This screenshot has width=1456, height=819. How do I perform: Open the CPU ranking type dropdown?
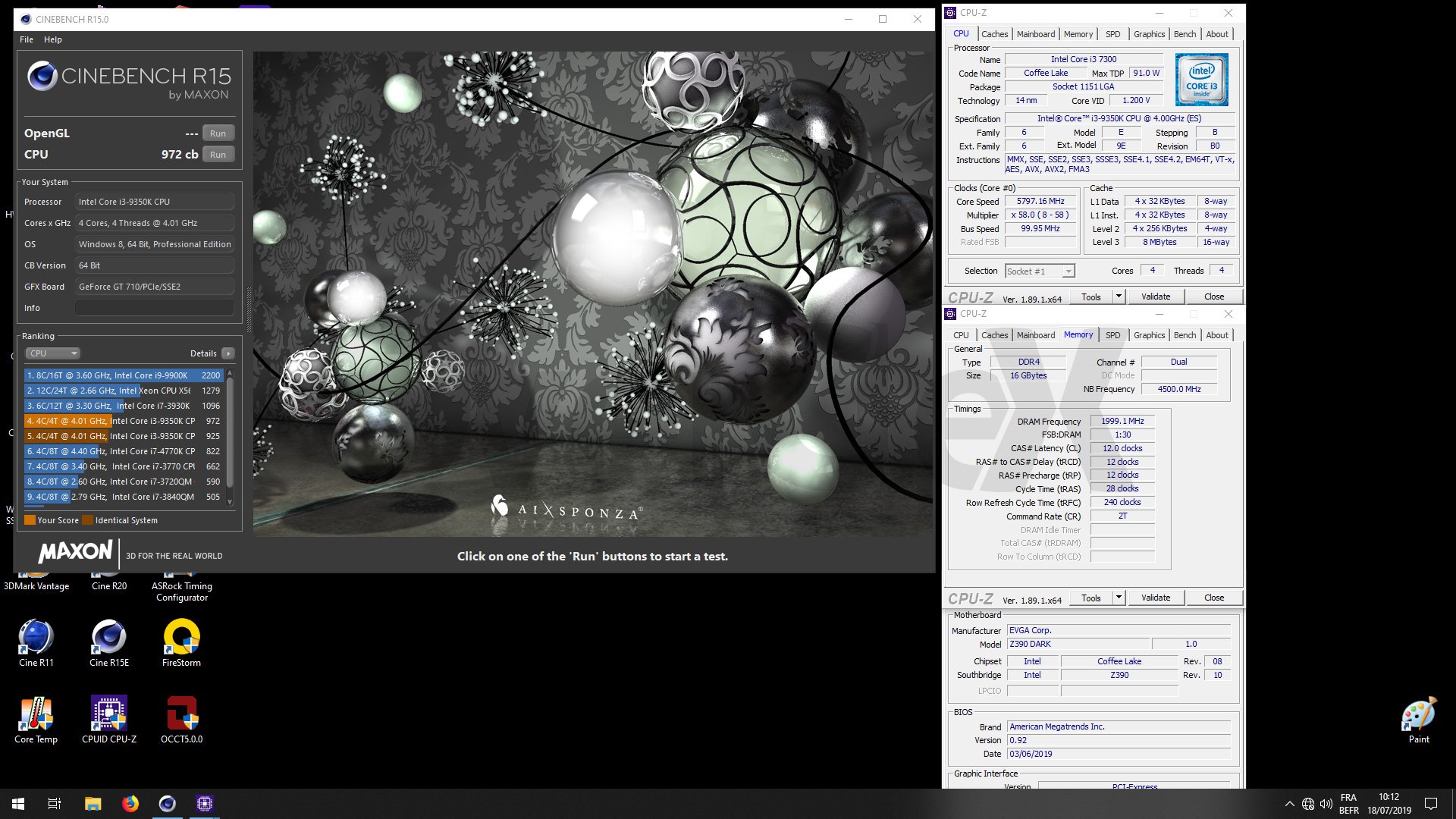coord(52,353)
